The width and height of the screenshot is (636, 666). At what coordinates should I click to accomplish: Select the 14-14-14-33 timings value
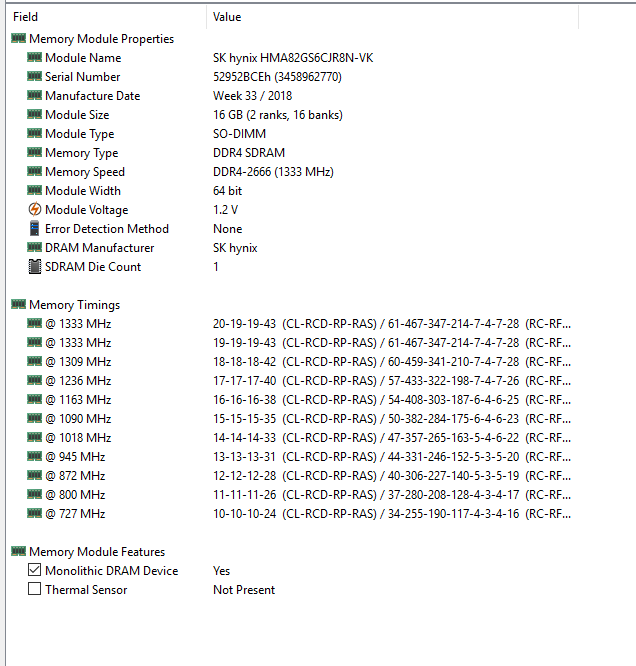point(392,438)
